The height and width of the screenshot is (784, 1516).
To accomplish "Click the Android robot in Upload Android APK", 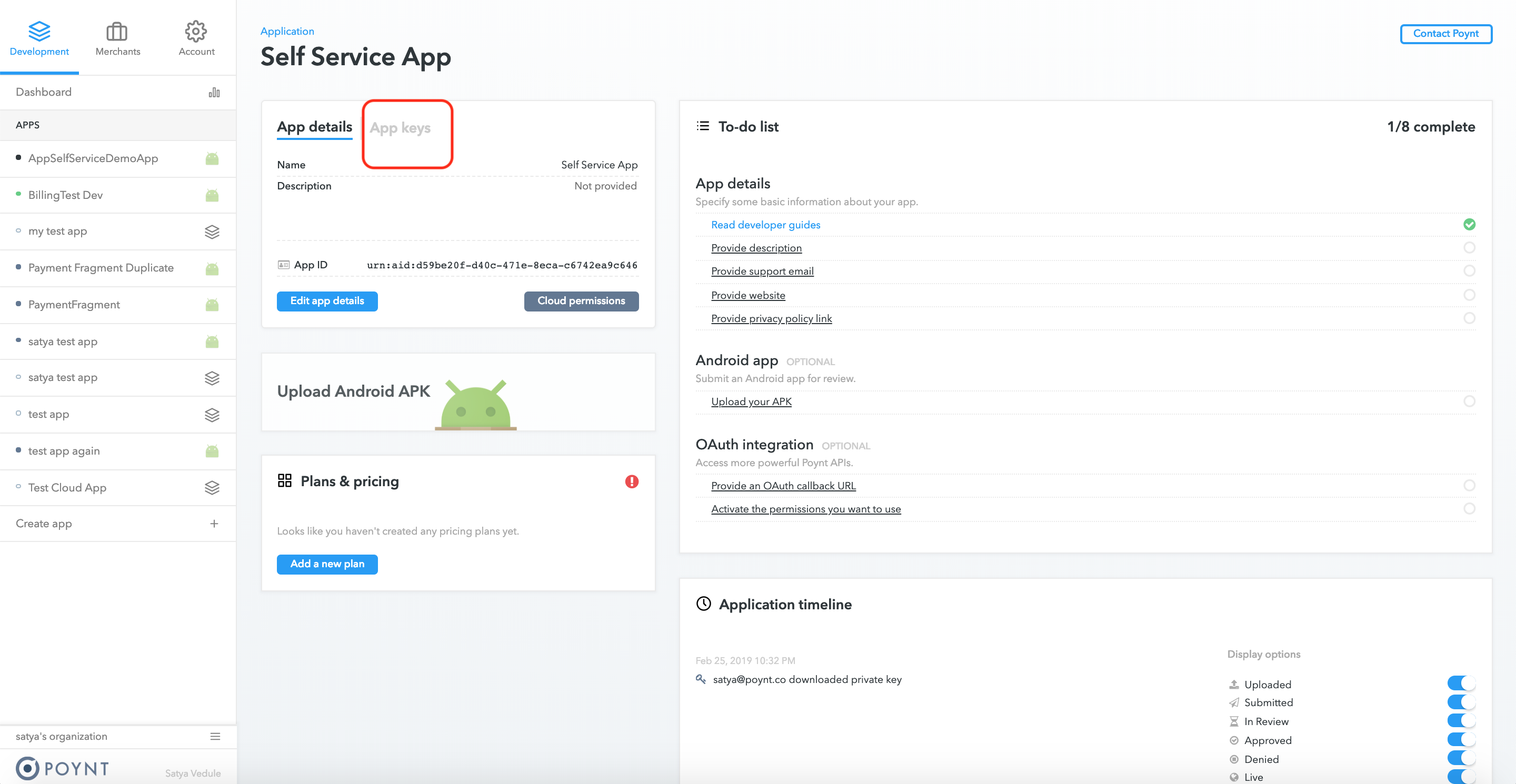I will 475,405.
